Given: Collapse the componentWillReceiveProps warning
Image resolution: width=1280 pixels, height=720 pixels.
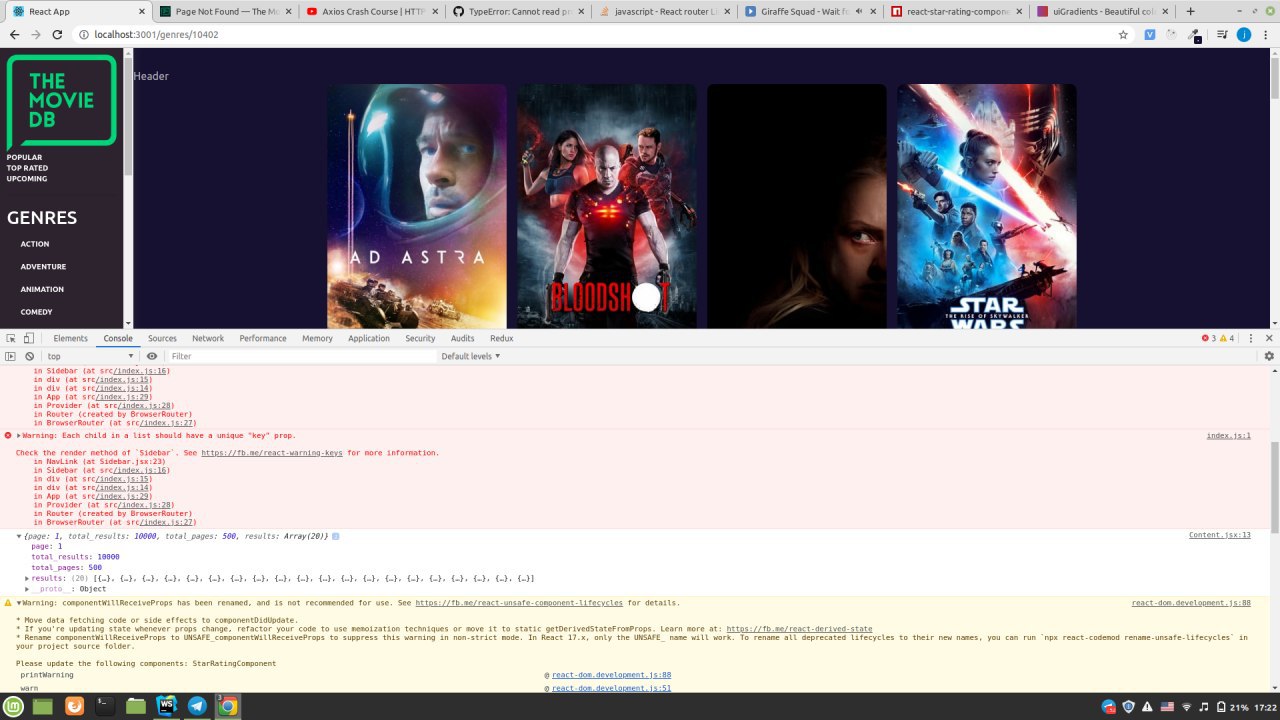Looking at the screenshot, I should (x=19, y=603).
